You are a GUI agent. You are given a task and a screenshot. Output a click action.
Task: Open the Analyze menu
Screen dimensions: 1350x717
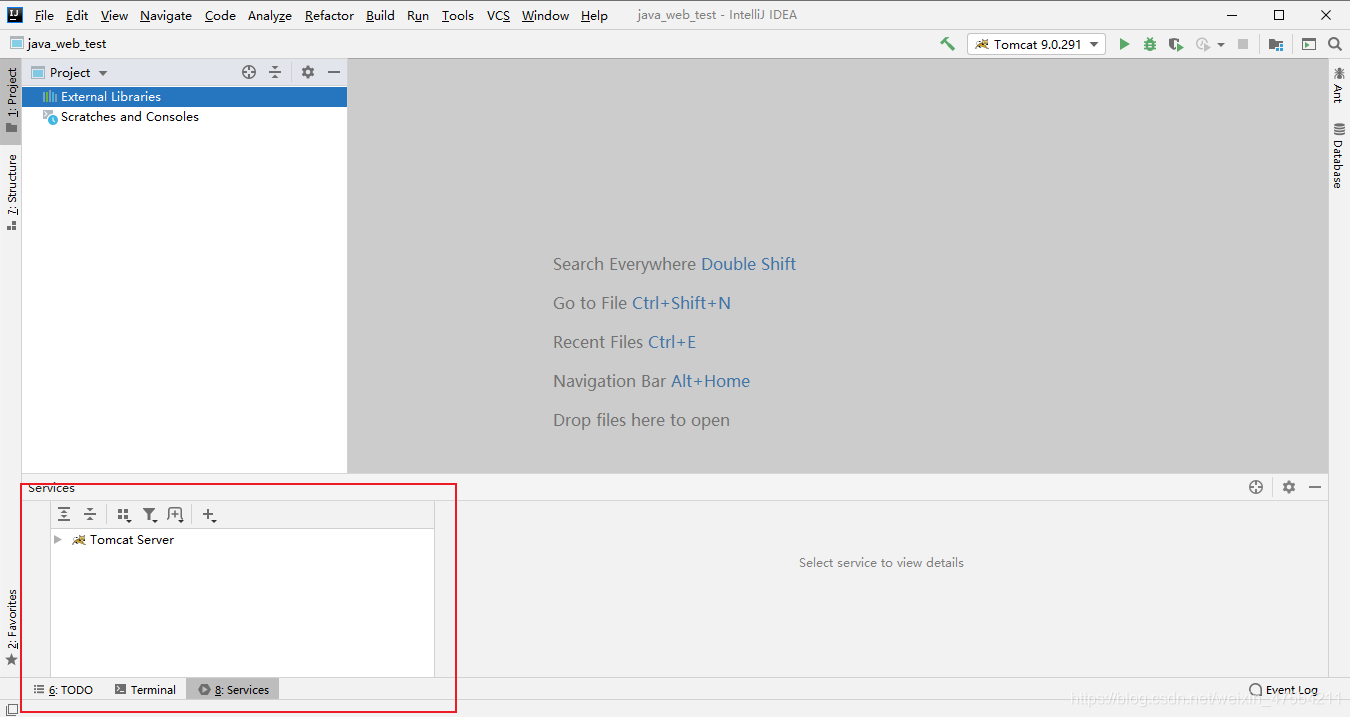click(x=270, y=15)
